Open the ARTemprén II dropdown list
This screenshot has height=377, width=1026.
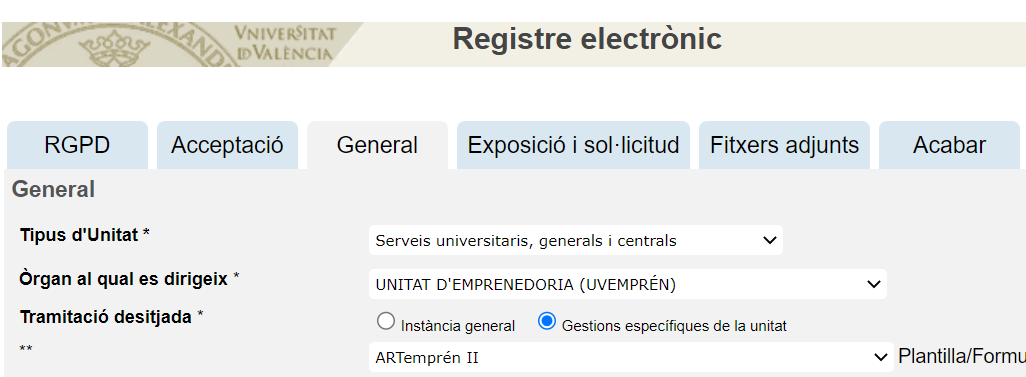click(631, 357)
